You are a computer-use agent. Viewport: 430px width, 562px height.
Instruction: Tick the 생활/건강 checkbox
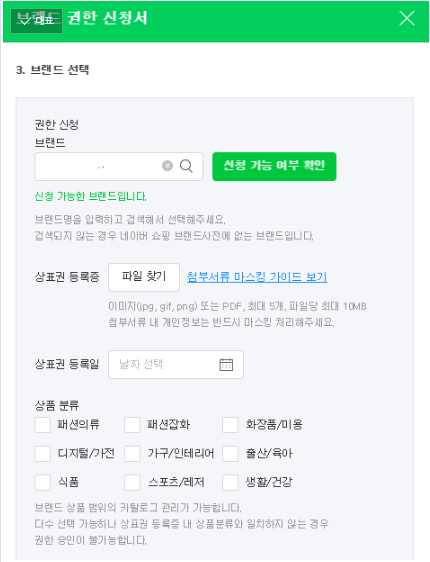tap(230, 482)
